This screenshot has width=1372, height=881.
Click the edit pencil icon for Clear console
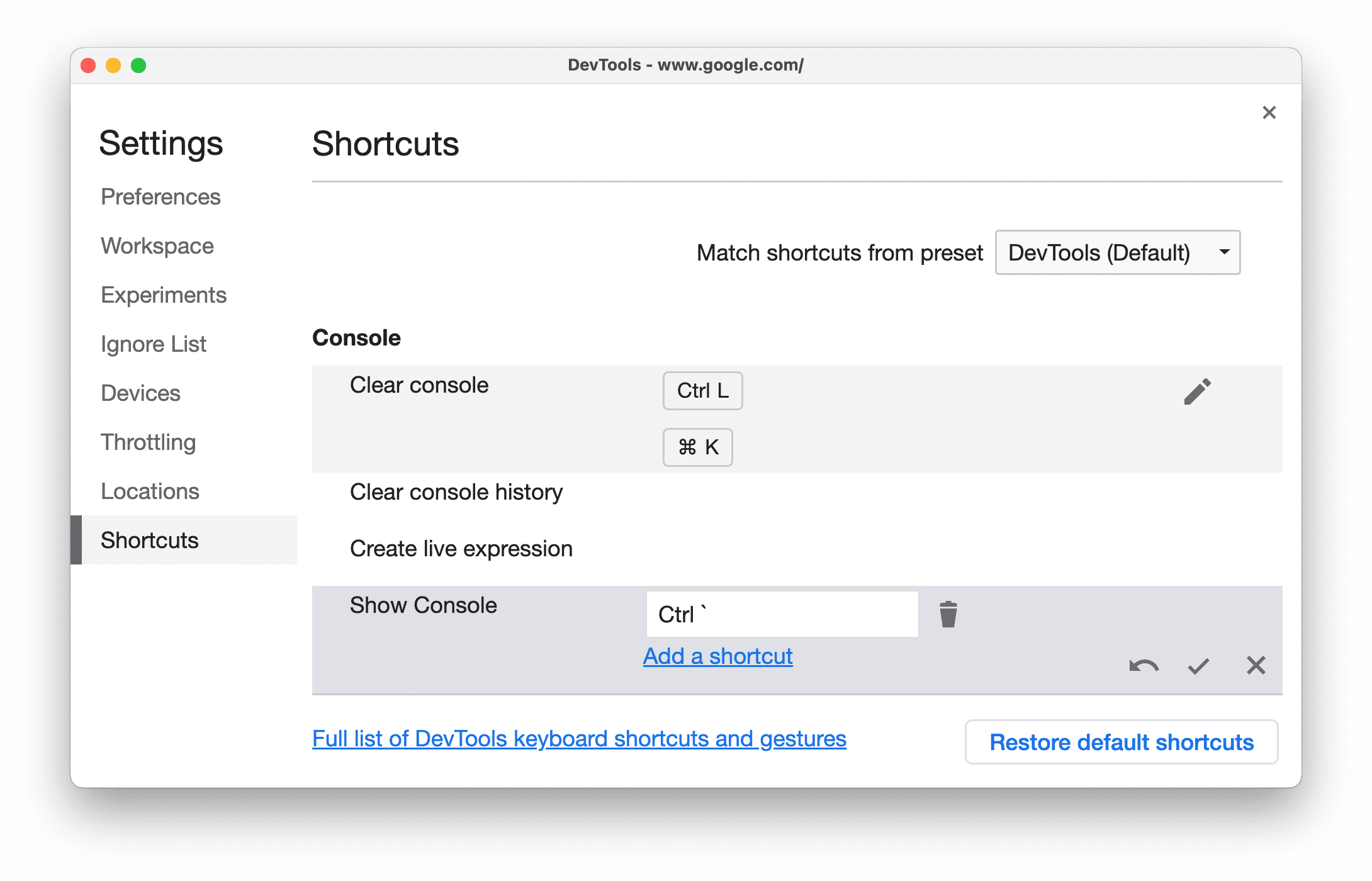point(1196,391)
